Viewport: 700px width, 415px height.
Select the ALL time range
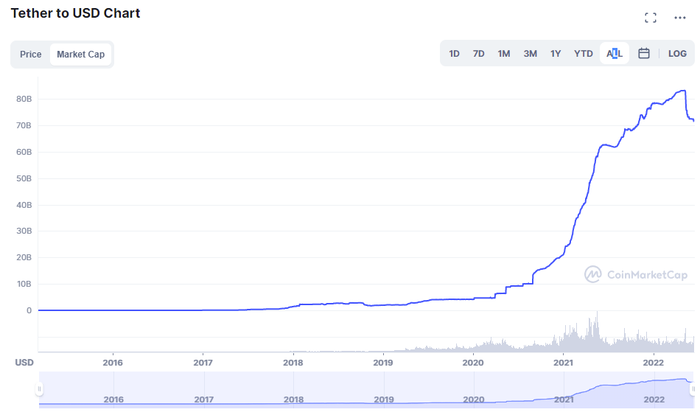[x=614, y=54]
